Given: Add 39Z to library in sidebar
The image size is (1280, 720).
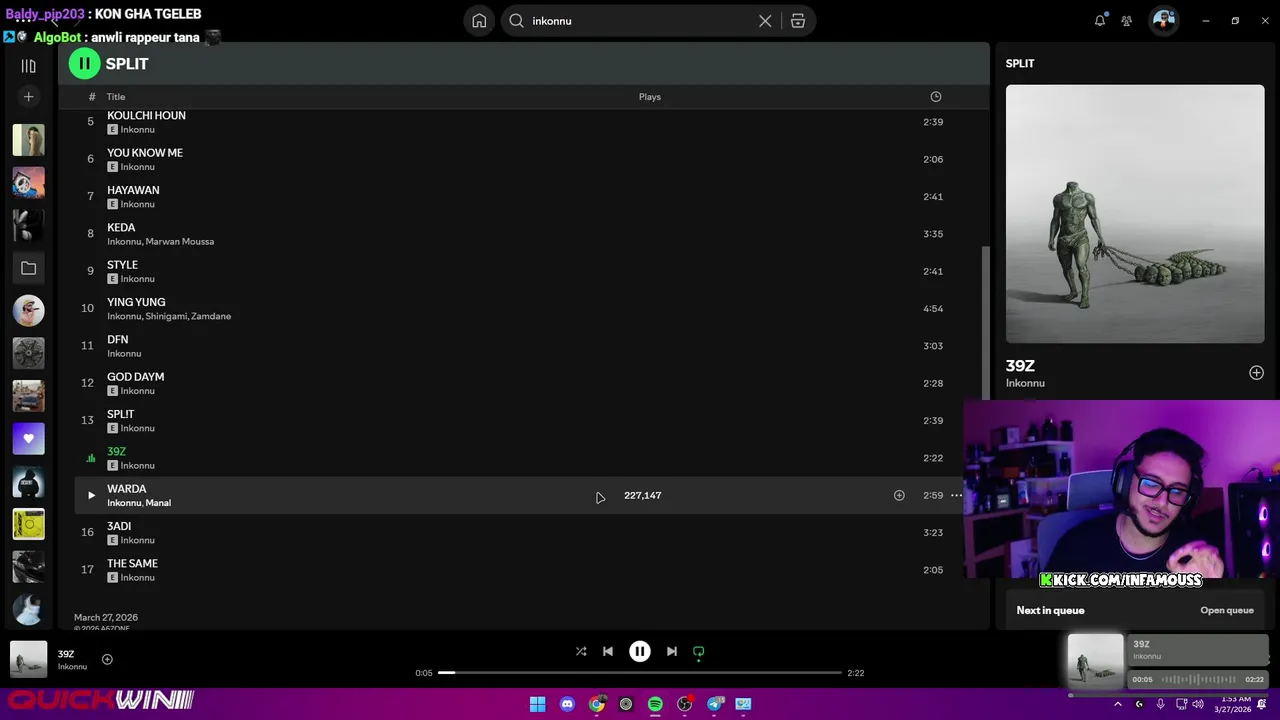Looking at the screenshot, I should pyautogui.click(x=1256, y=373).
